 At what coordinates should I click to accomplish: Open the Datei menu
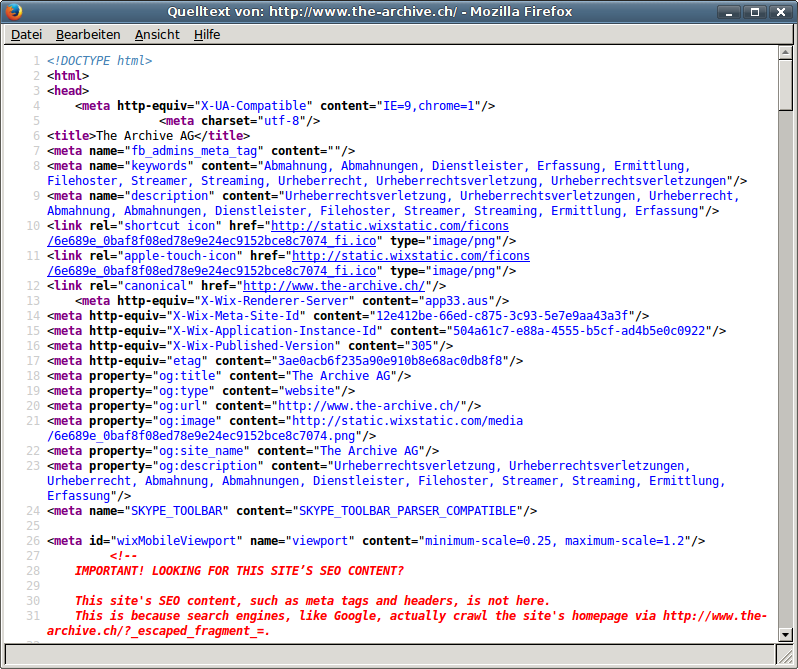tap(26, 35)
